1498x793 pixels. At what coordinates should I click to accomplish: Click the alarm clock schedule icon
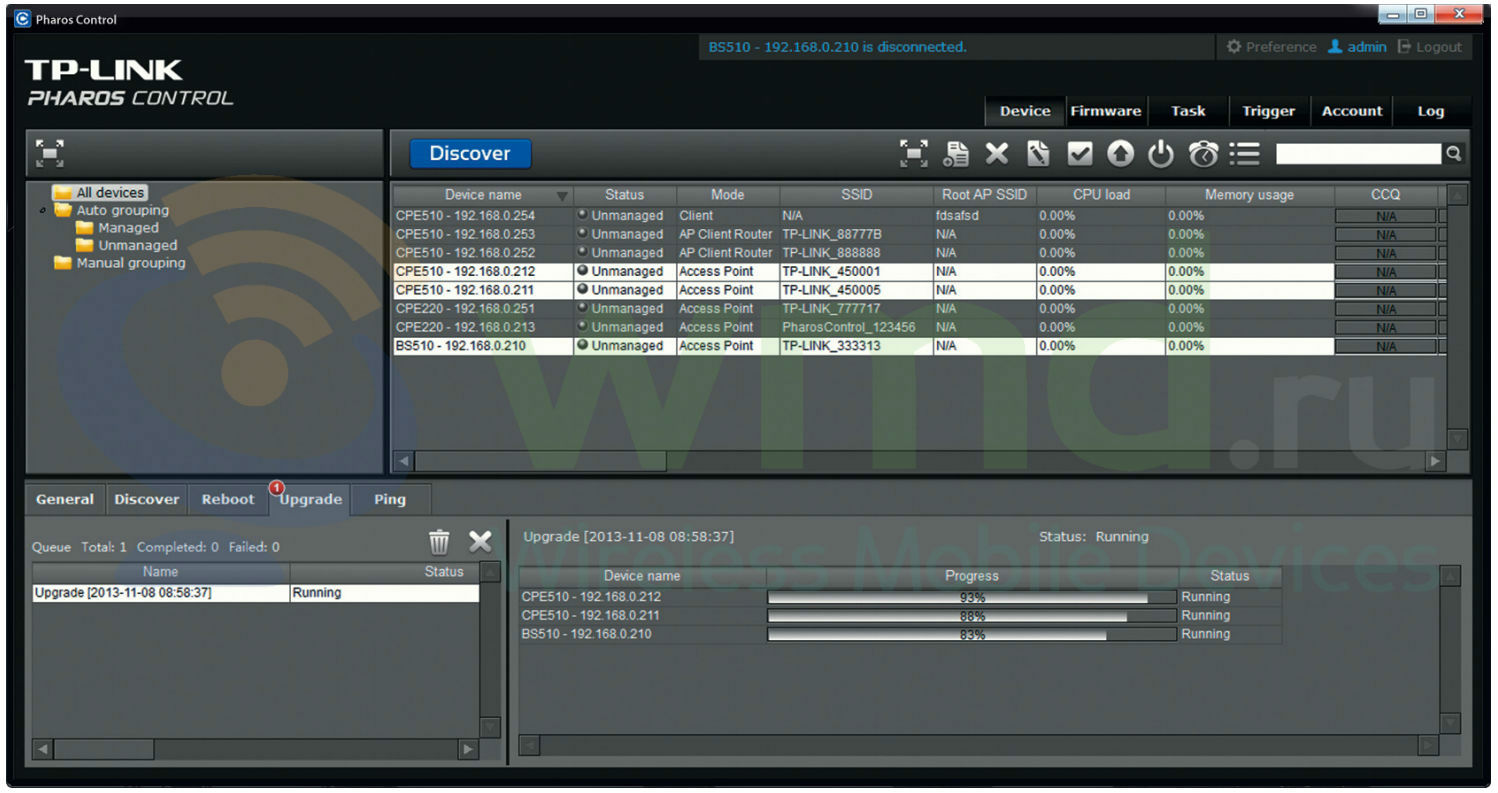(1203, 153)
